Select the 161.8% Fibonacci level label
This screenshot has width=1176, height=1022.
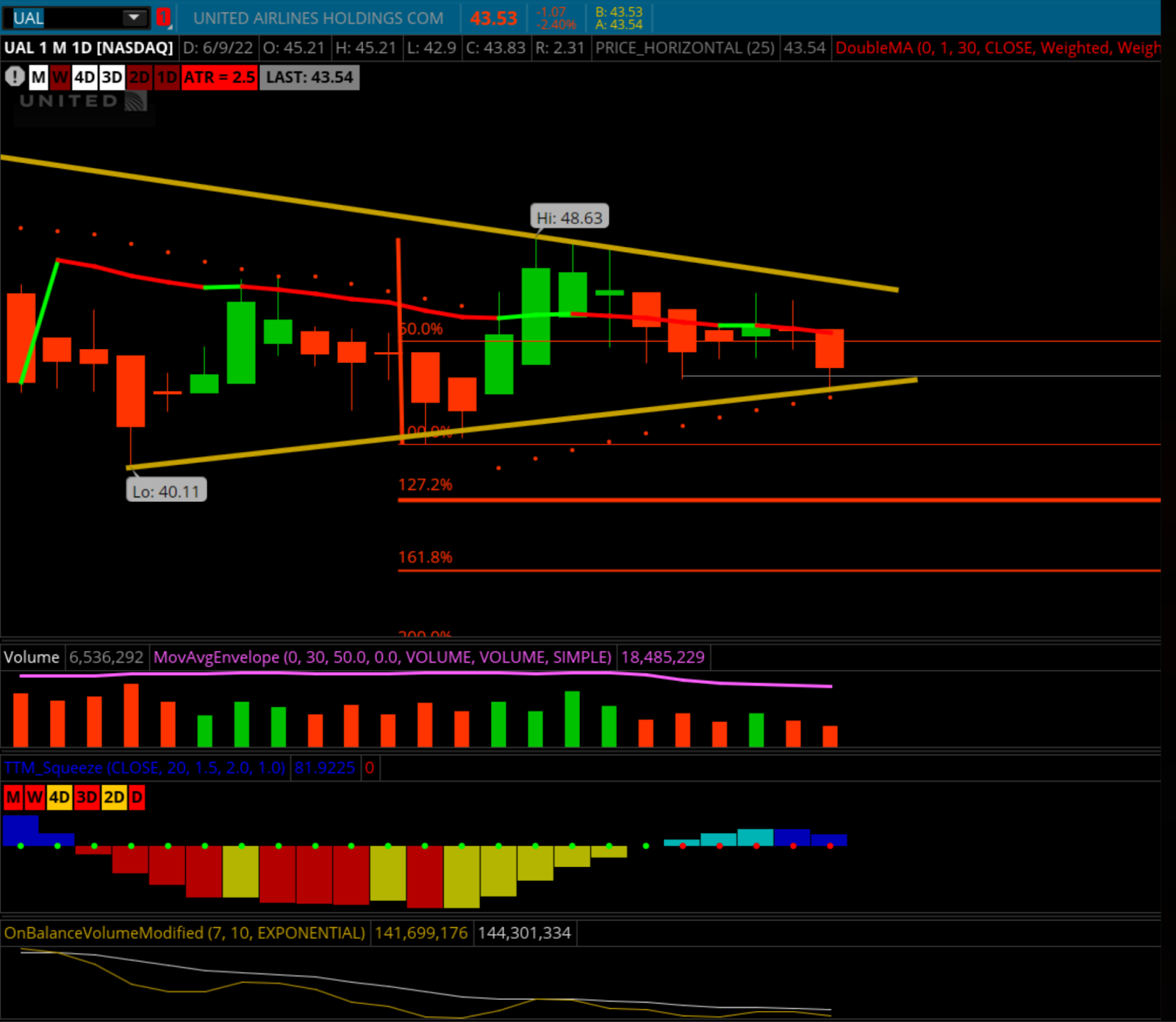coord(425,557)
